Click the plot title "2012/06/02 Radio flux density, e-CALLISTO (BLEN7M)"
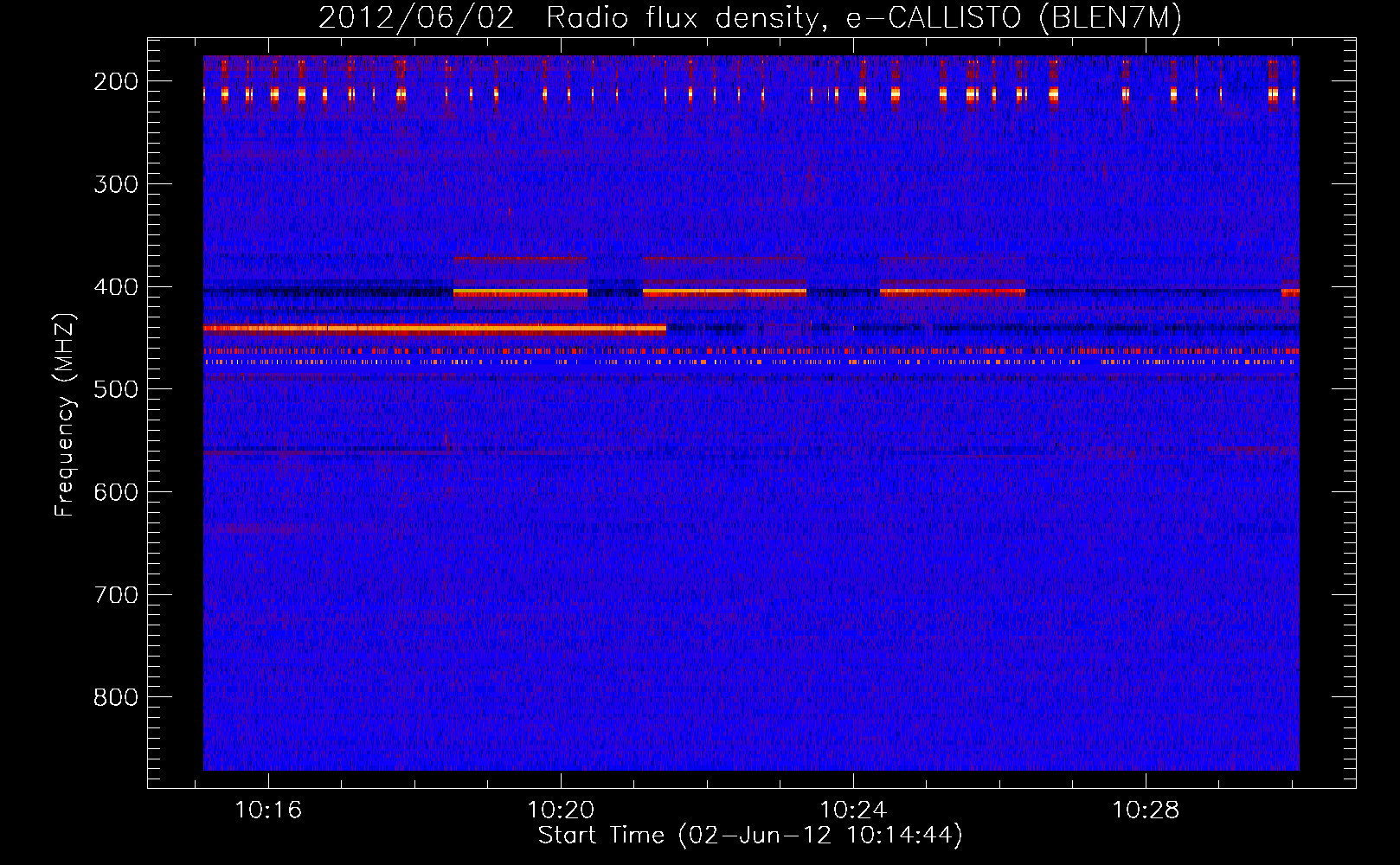The height and width of the screenshot is (865, 1400). (x=750, y=18)
